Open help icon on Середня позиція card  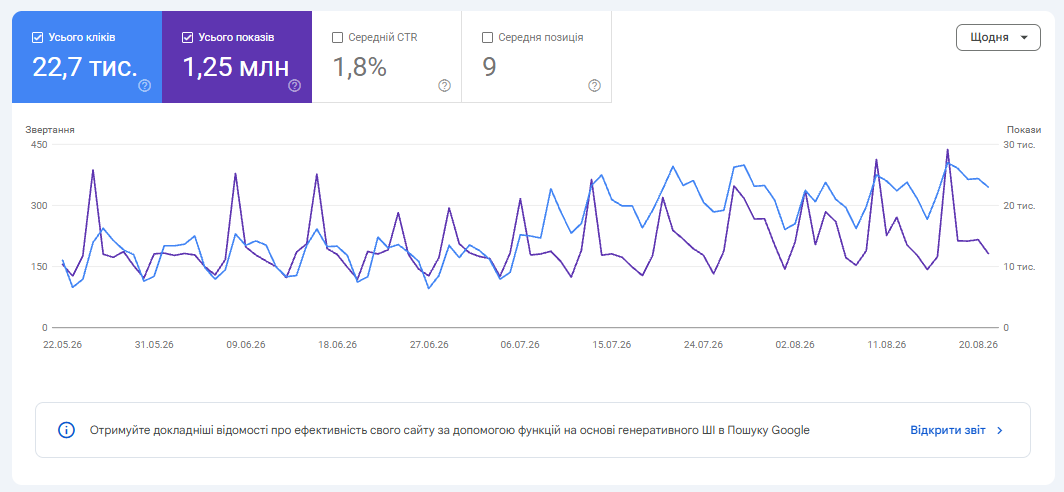click(594, 86)
